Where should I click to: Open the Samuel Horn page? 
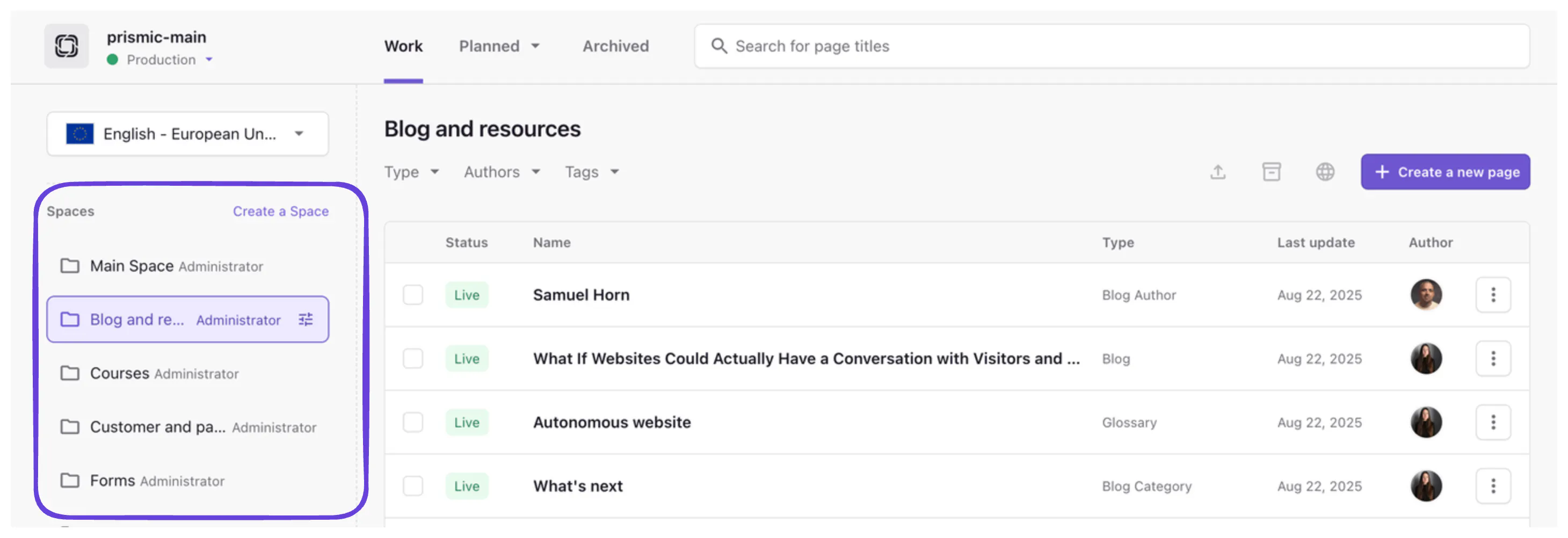tap(582, 295)
